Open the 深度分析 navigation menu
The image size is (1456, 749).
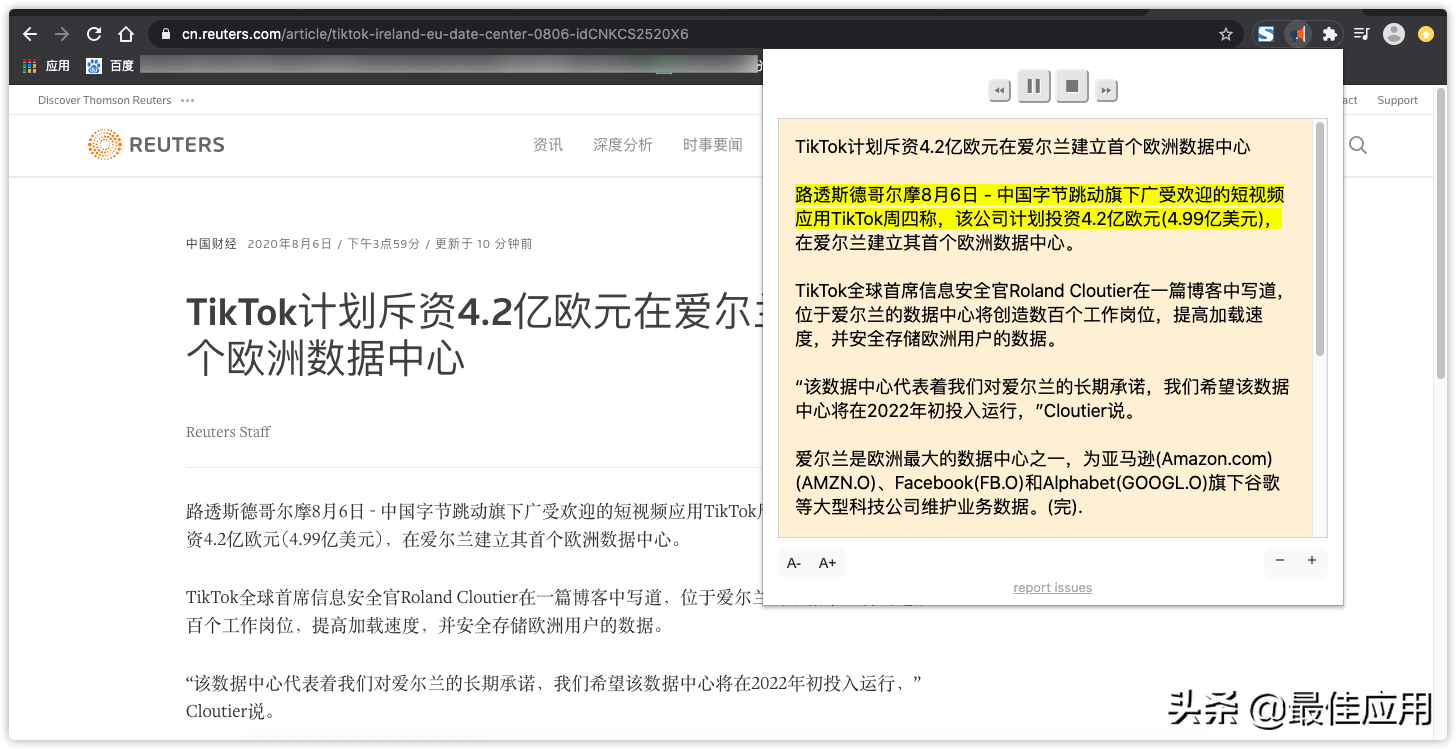click(623, 145)
